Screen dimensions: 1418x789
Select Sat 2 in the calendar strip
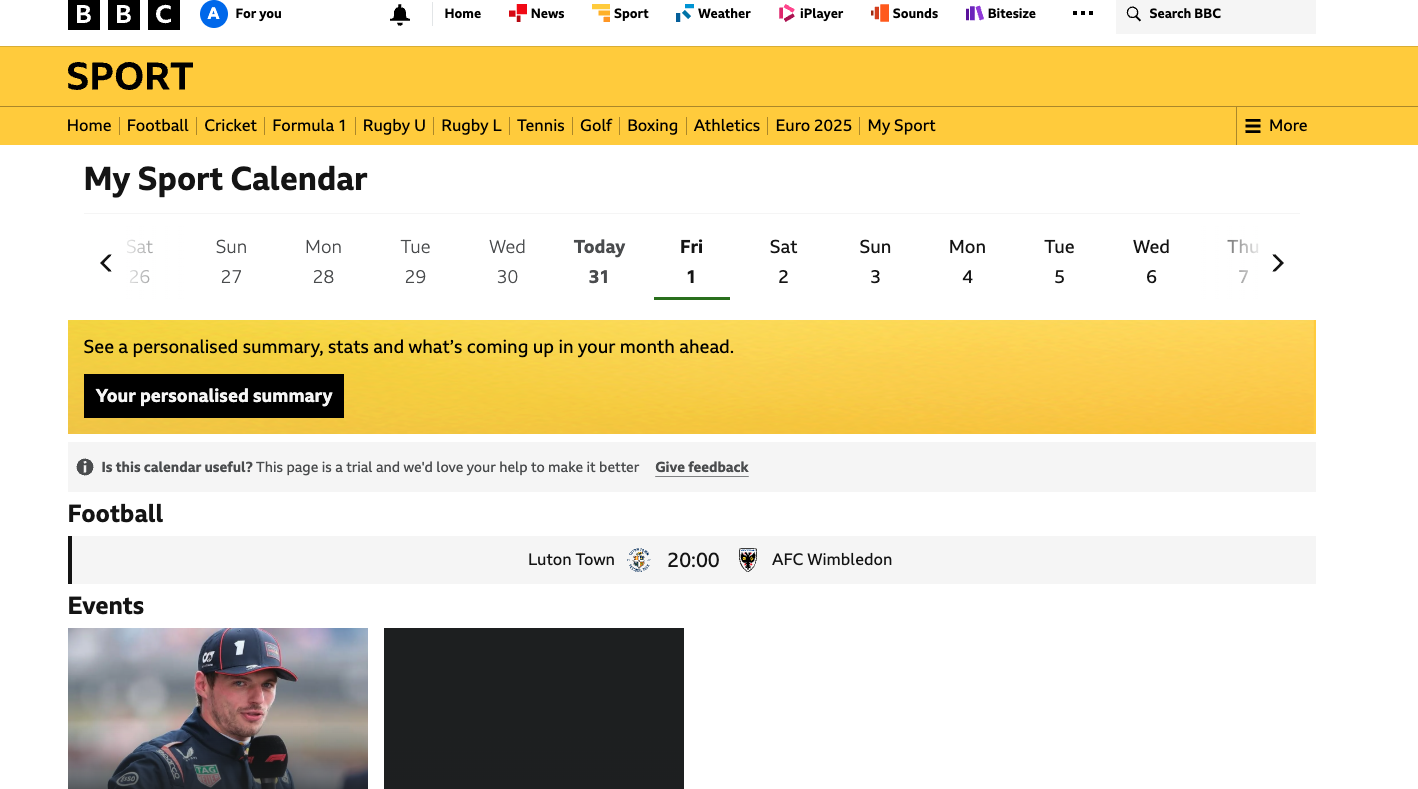783,262
